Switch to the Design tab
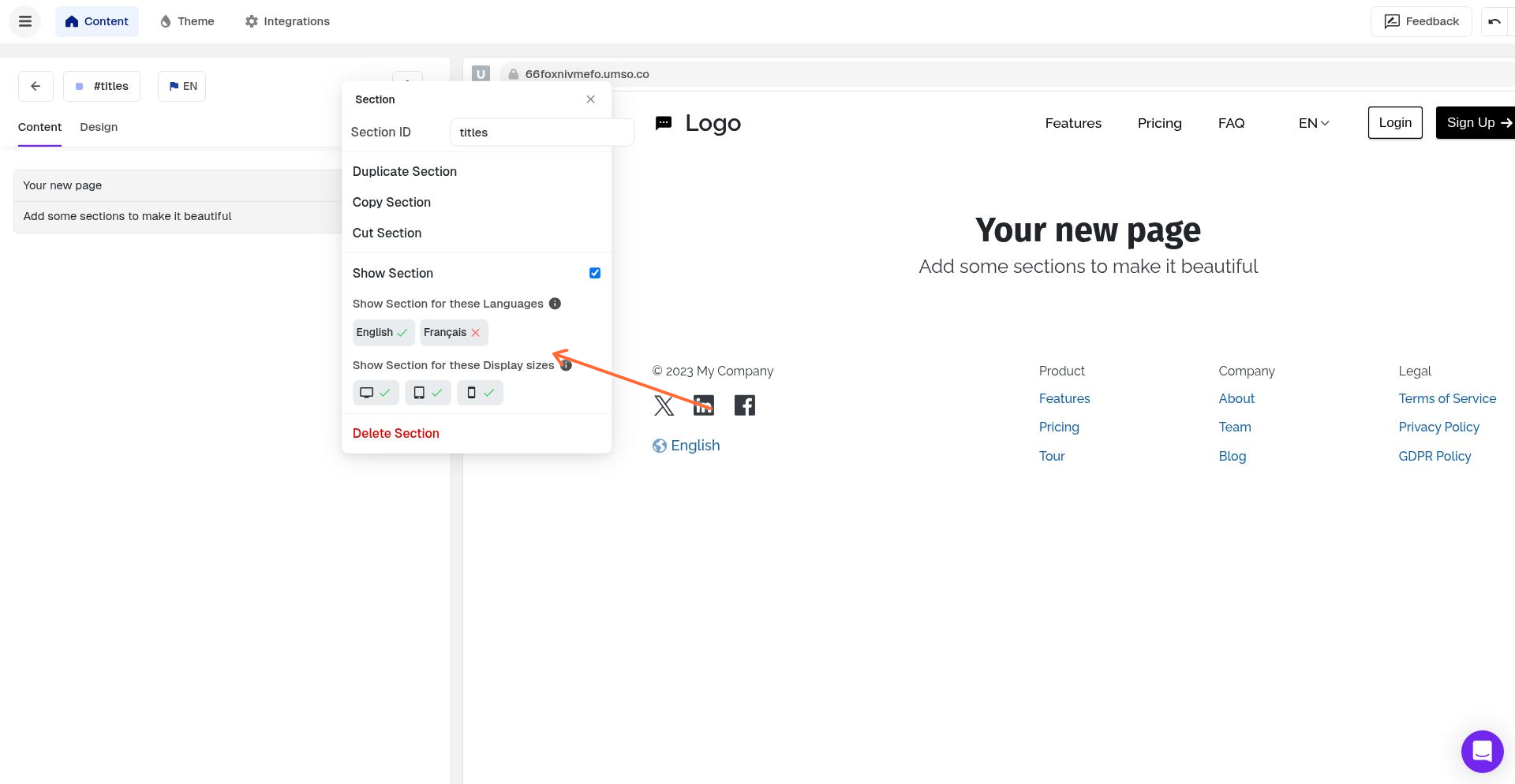This screenshot has height=784, width=1515. 99,127
